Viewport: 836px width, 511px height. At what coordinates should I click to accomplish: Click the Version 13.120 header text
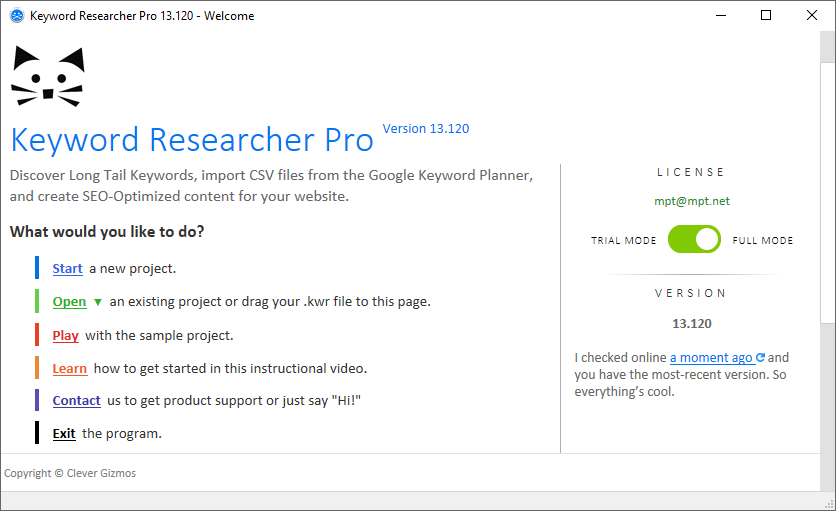pyautogui.click(x=426, y=129)
